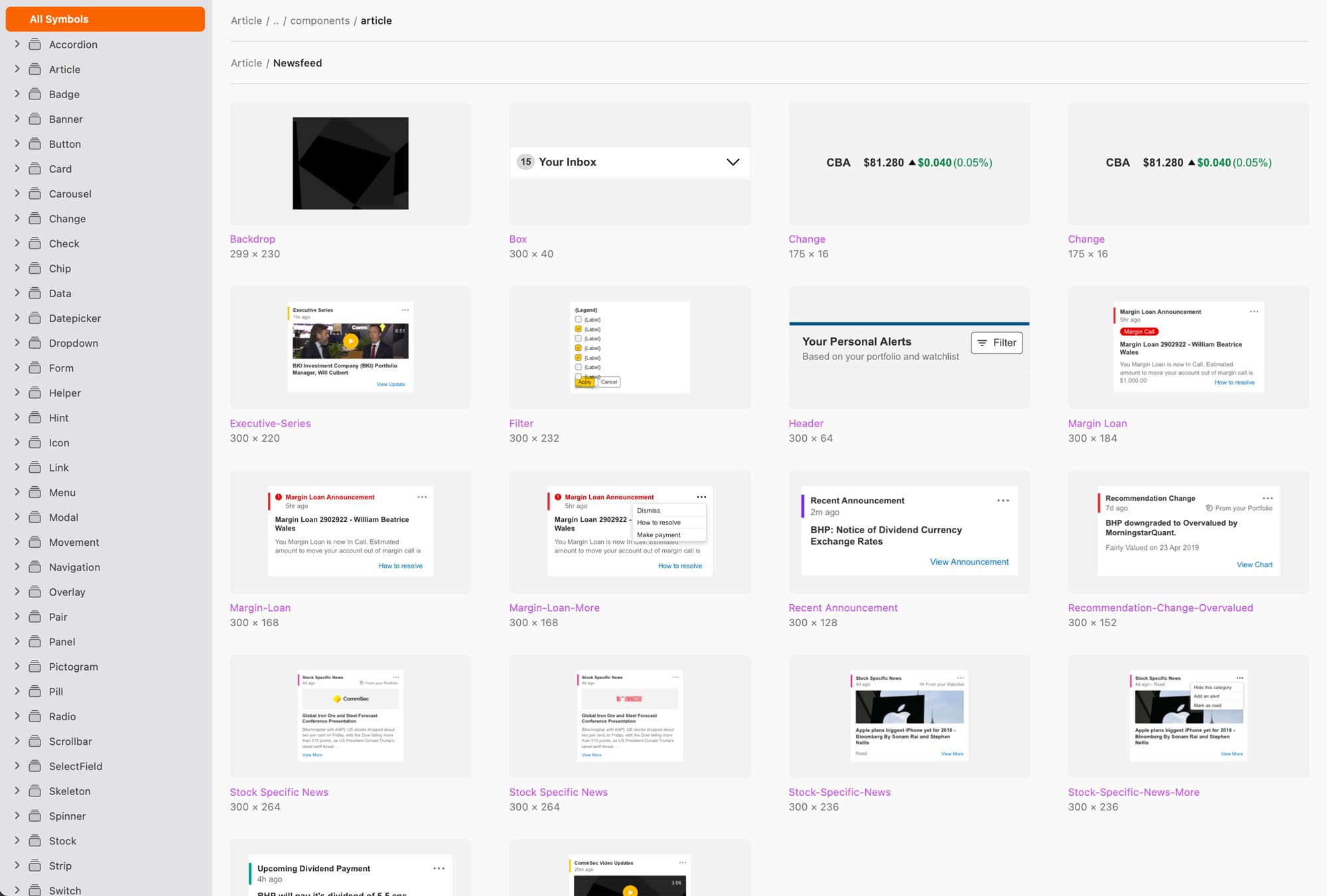Click the Menu group stack icon
Image resolution: width=1327 pixels, height=896 pixels.
click(x=35, y=492)
